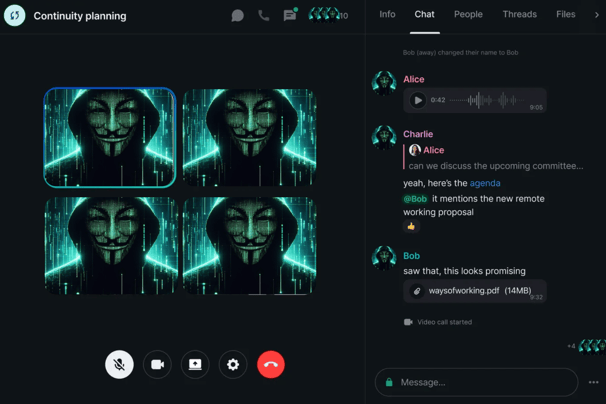Click Alice's avatar beside the voice message
The height and width of the screenshot is (404, 606).
click(384, 83)
